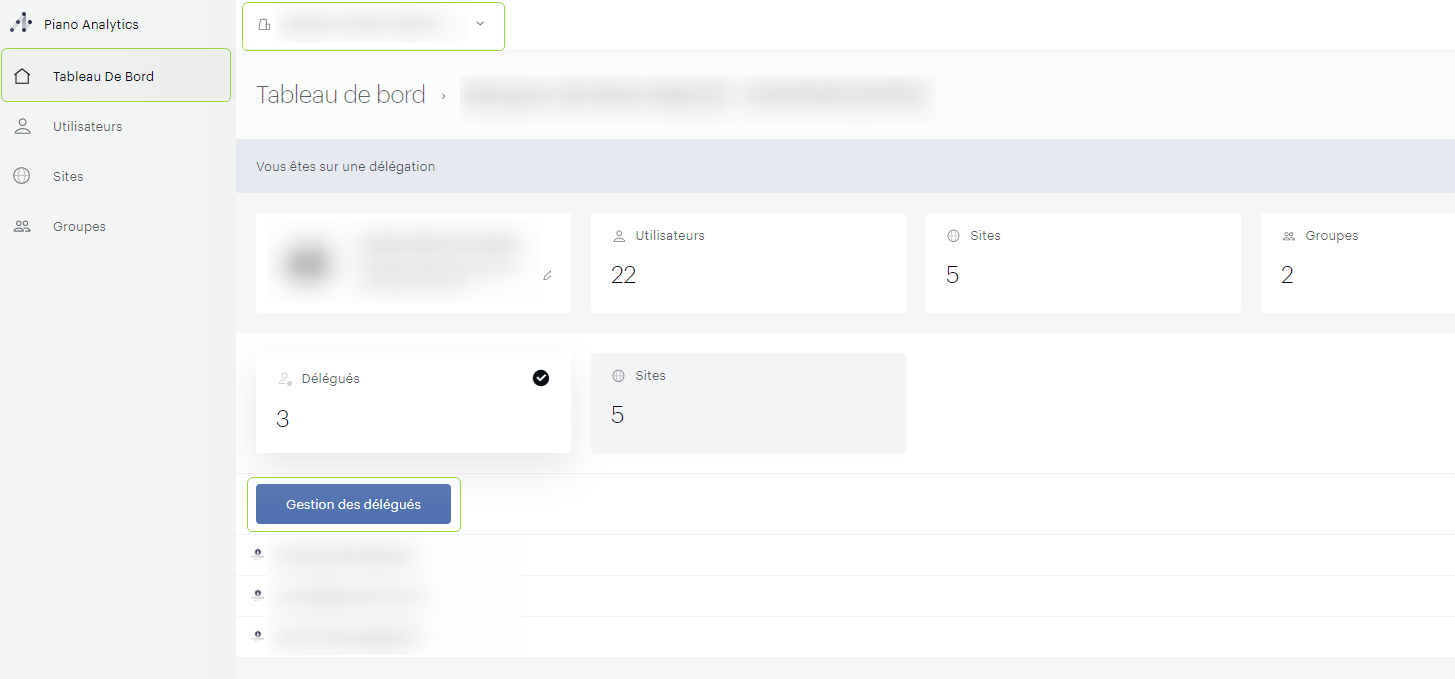Screen dimensions: 1455x679
Task: Select the Délégués card showing 3
Action: (x=412, y=402)
